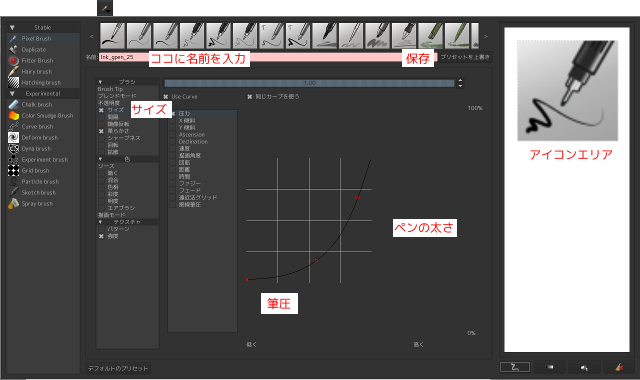Decrease the value using stepper down arrow
This screenshot has height=380, width=640.
click(x=460, y=86)
